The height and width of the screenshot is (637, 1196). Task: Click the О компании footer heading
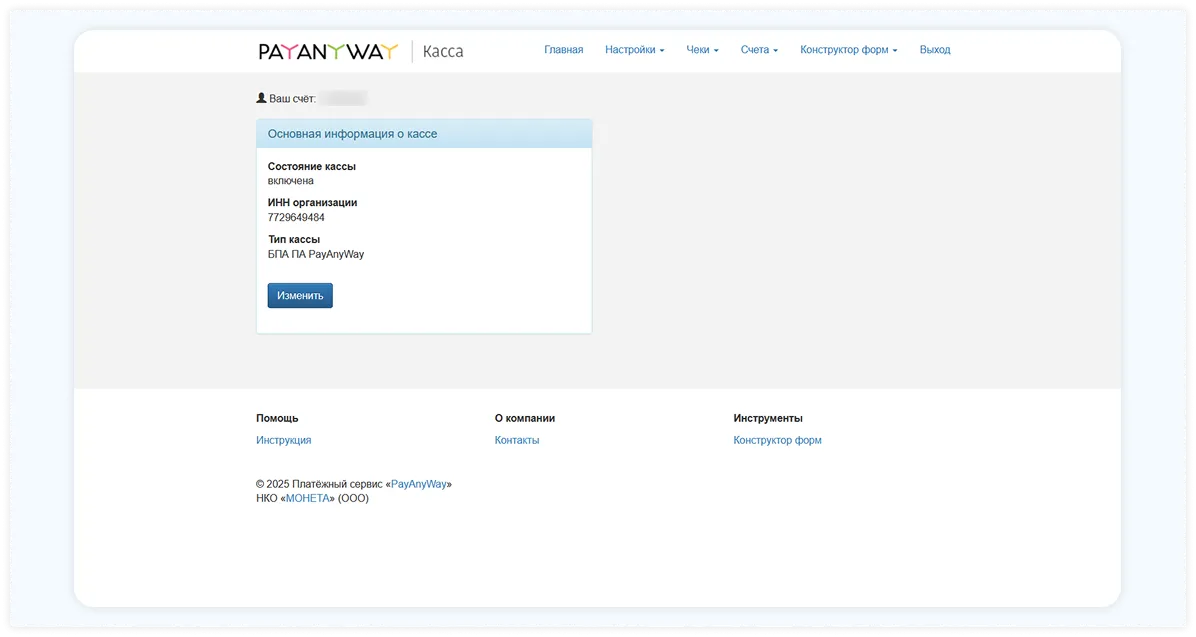(x=525, y=418)
